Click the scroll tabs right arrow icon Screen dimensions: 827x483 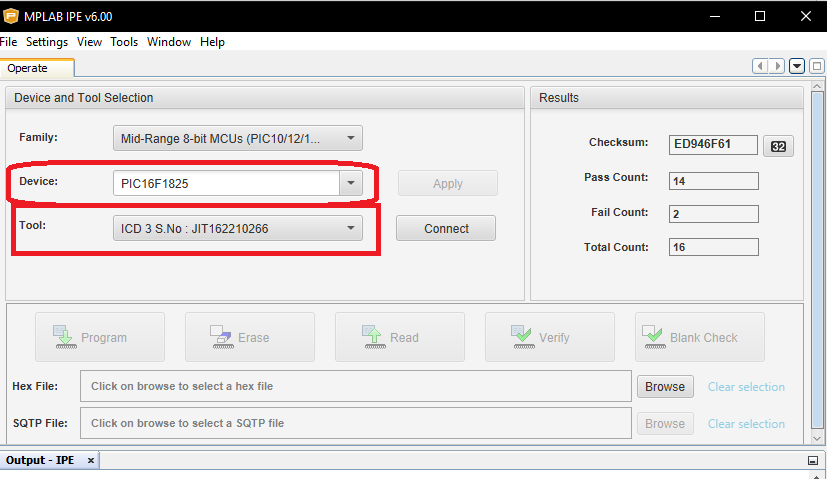pyautogui.click(x=776, y=66)
